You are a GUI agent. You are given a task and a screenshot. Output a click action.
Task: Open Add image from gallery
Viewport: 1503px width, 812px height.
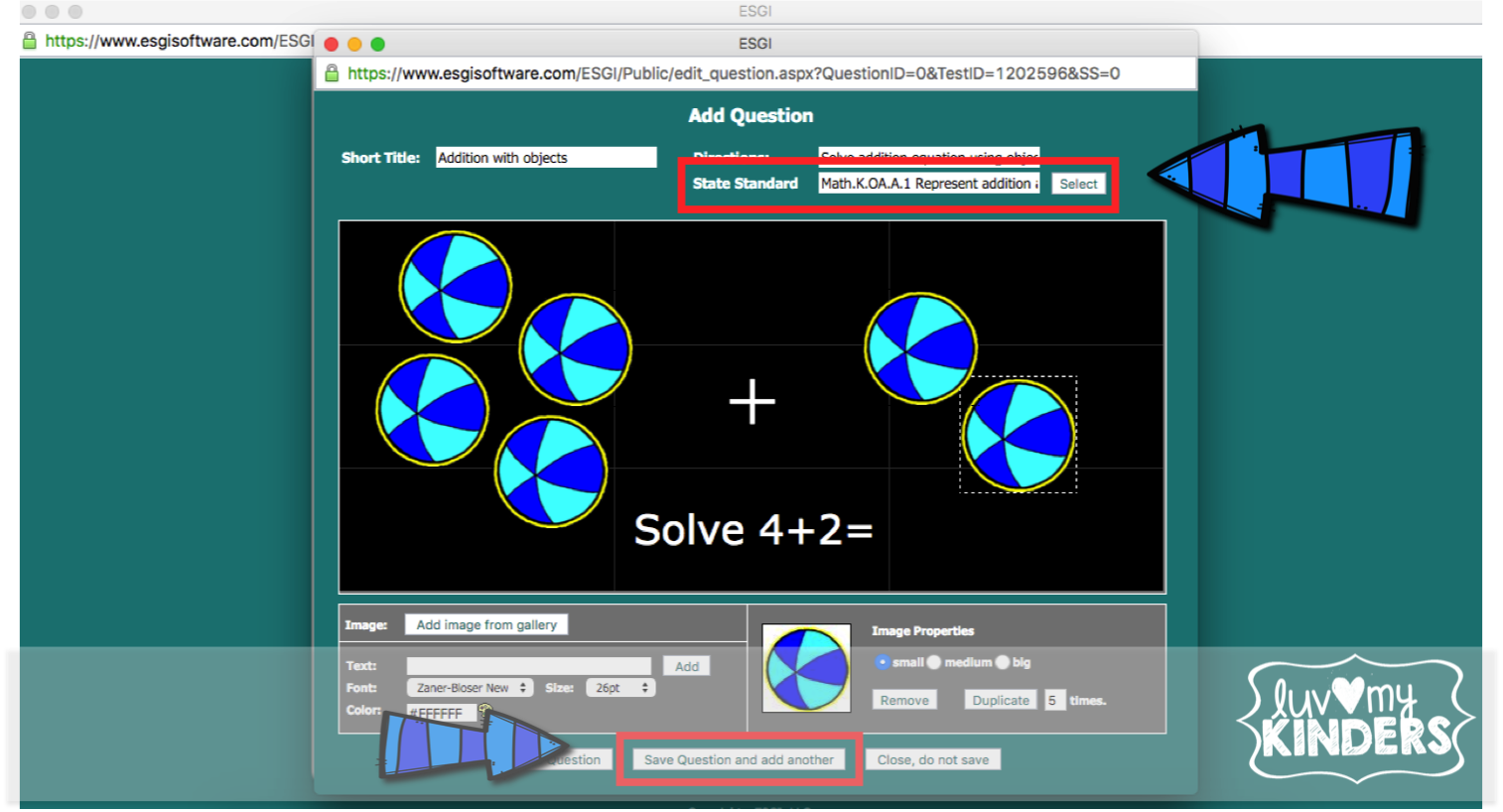click(x=485, y=623)
